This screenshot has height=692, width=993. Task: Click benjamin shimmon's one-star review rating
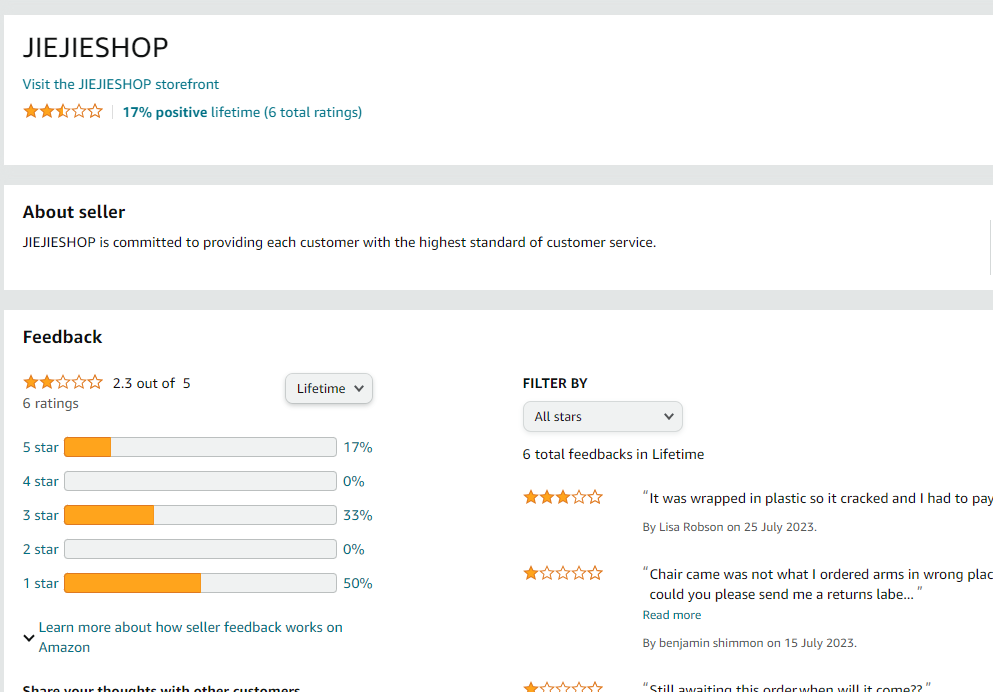coord(563,573)
